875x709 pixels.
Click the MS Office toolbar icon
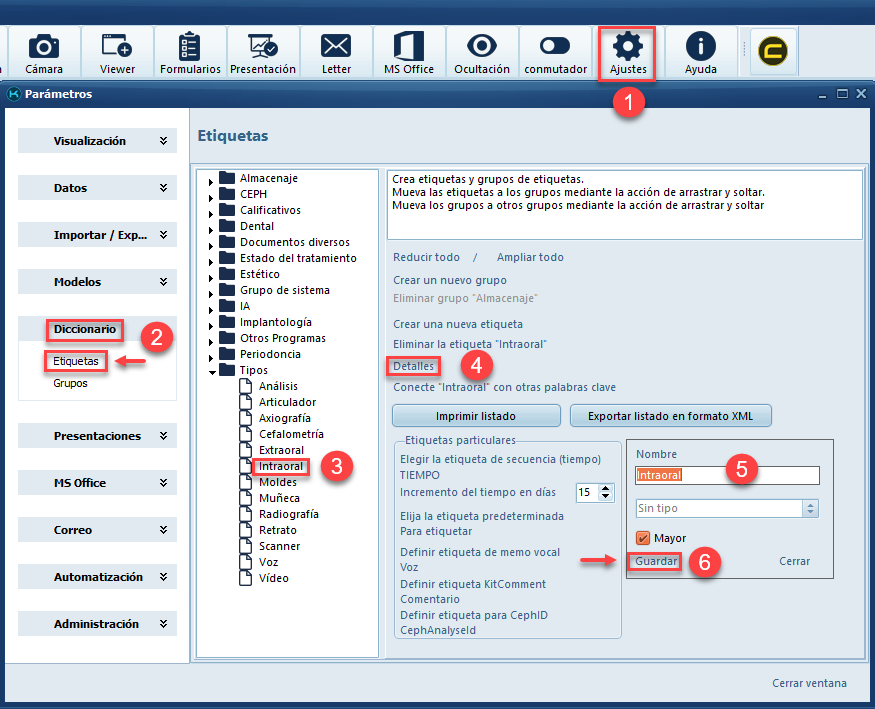(x=409, y=53)
